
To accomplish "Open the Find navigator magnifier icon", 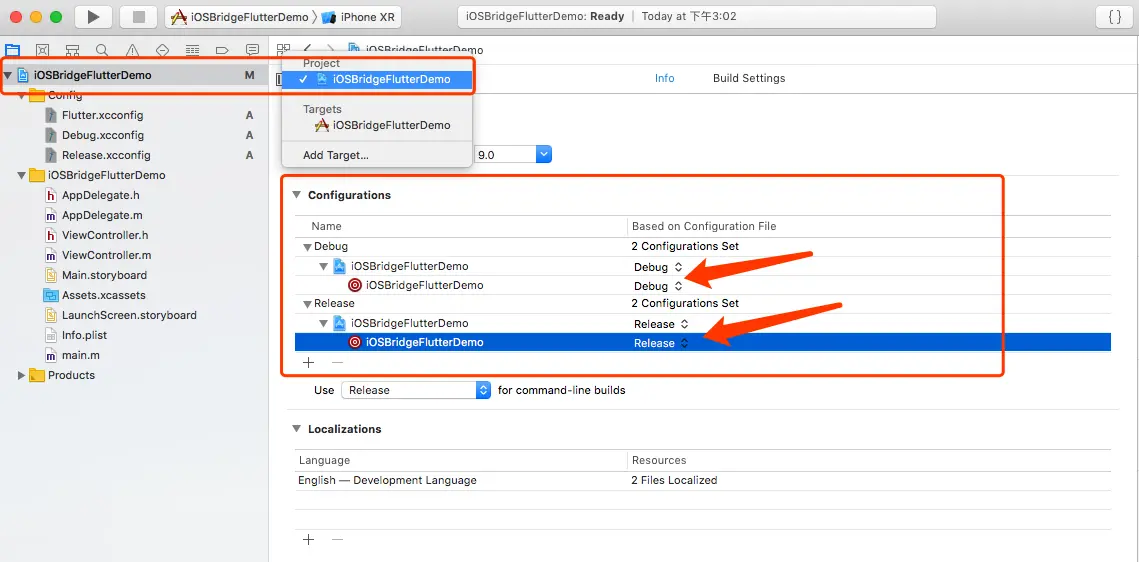I will pyautogui.click(x=102, y=50).
